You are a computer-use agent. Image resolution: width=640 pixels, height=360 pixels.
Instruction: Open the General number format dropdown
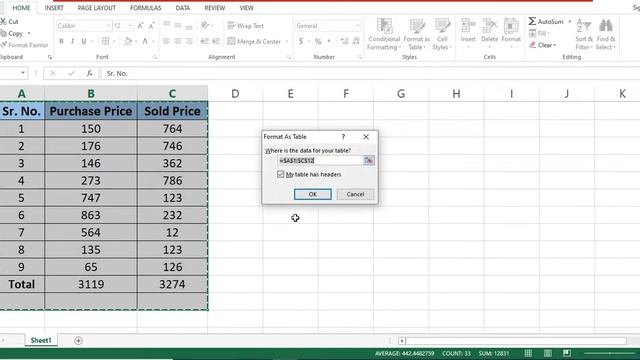[x=358, y=26]
